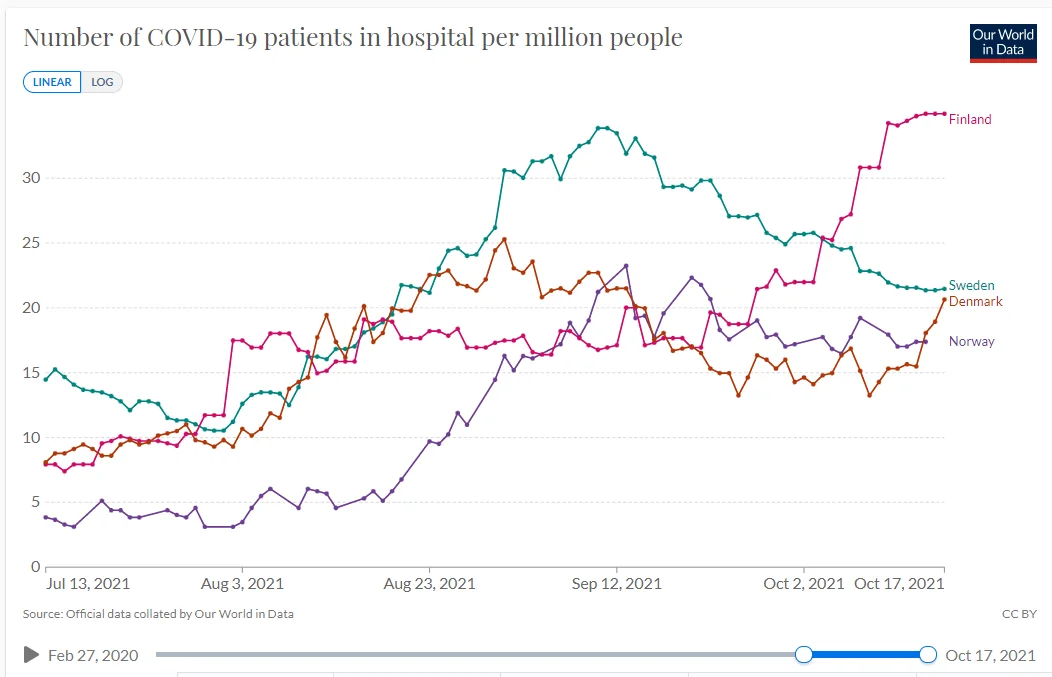Open the CC BY license link
The width and height of the screenshot is (1052, 677).
(1017, 614)
